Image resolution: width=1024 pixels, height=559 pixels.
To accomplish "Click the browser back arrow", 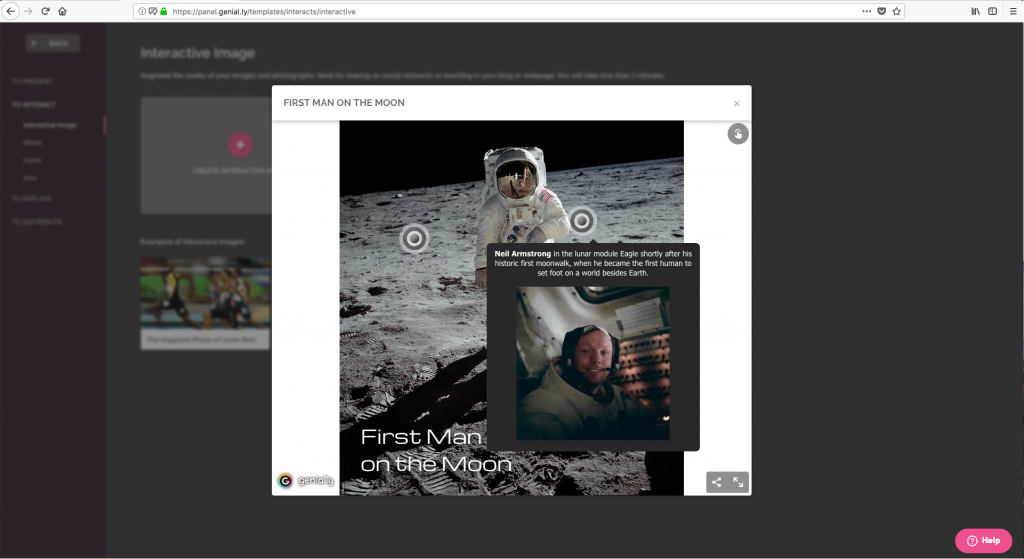I will click(11, 11).
